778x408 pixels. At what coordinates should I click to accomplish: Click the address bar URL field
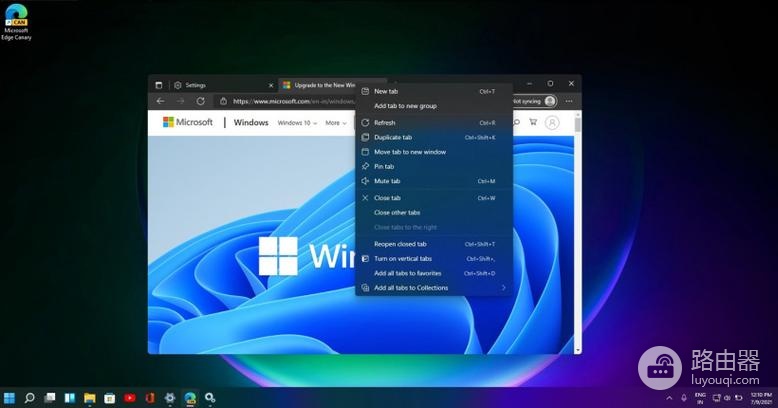pyautogui.click(x=294, y=101)
